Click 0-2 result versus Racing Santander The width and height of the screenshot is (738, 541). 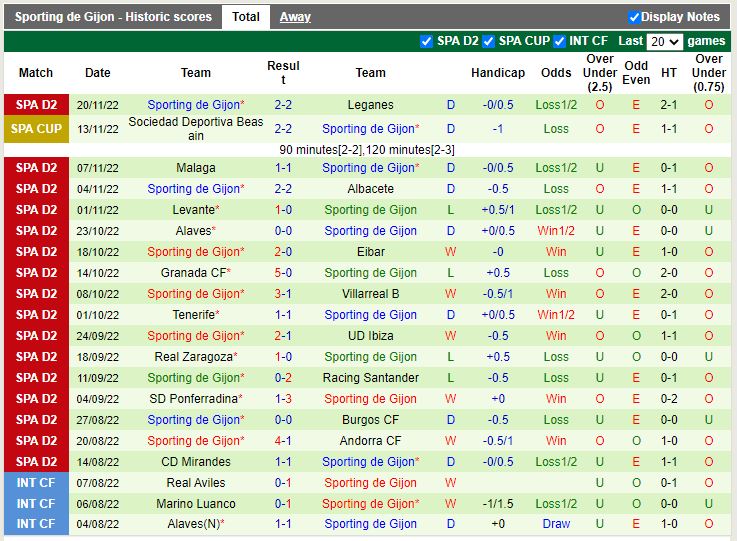coord(283,378)
